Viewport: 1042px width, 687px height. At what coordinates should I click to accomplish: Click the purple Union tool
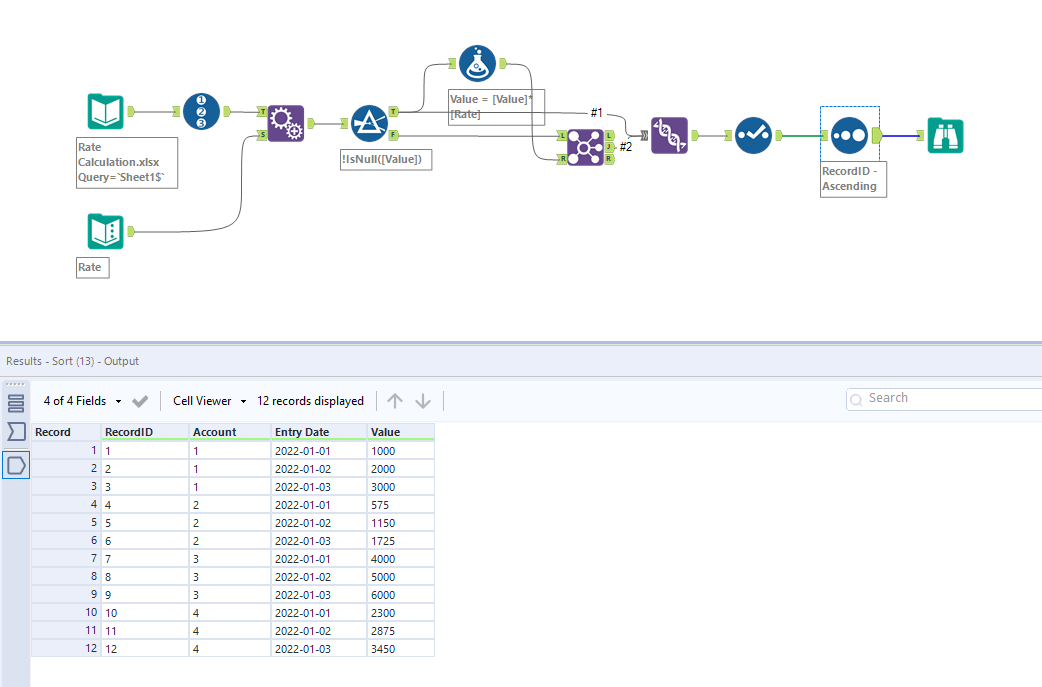pos(669,135)
